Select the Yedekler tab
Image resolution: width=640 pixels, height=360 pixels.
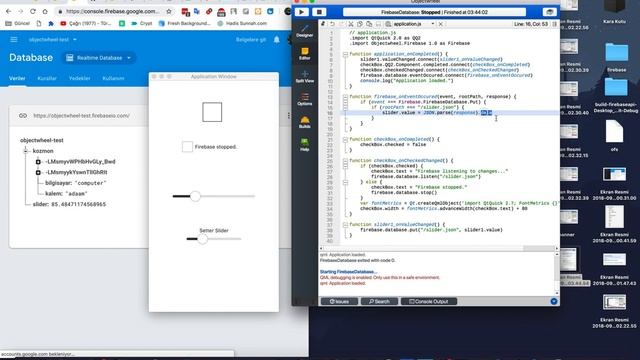pyautogui.click(x=80, y=78)
